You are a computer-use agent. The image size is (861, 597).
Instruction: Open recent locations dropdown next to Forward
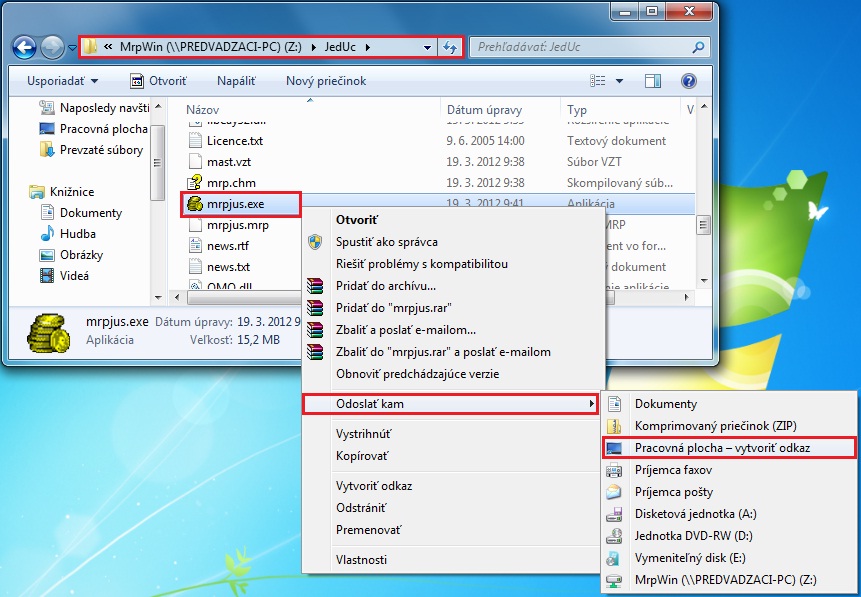tap(72, 48)
